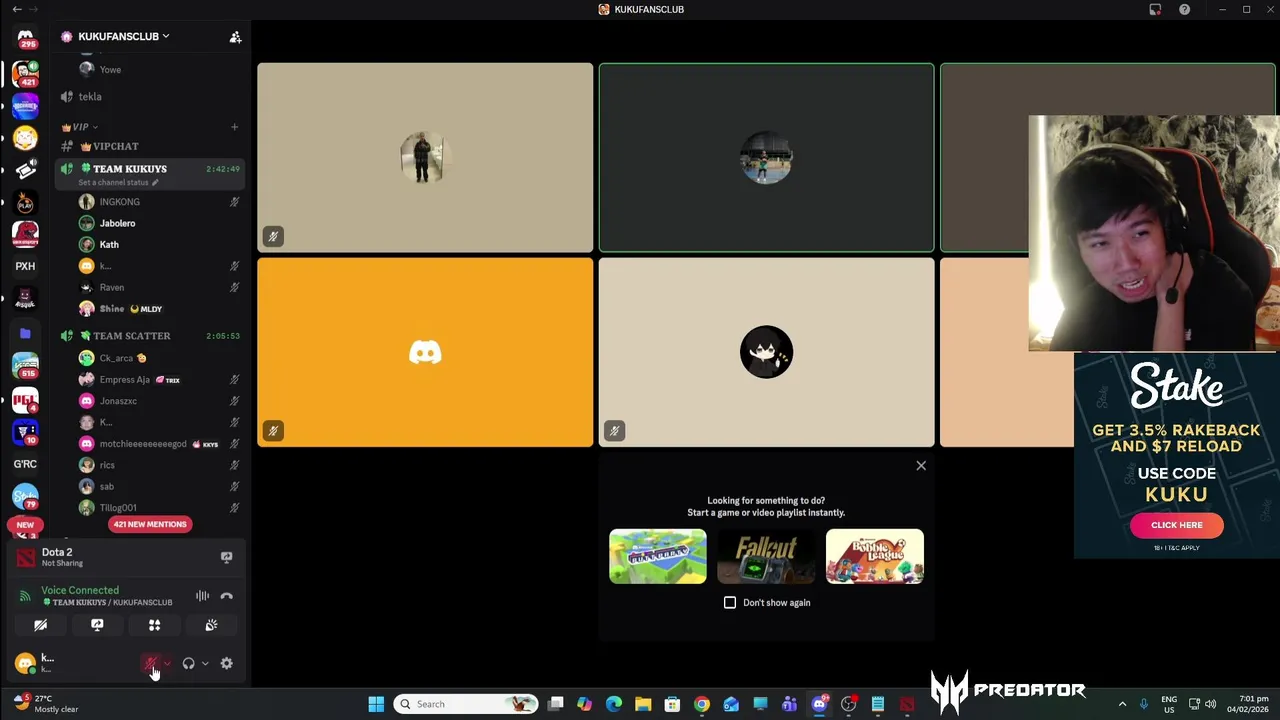Invite people using the add-members icon

click(235, 37)
